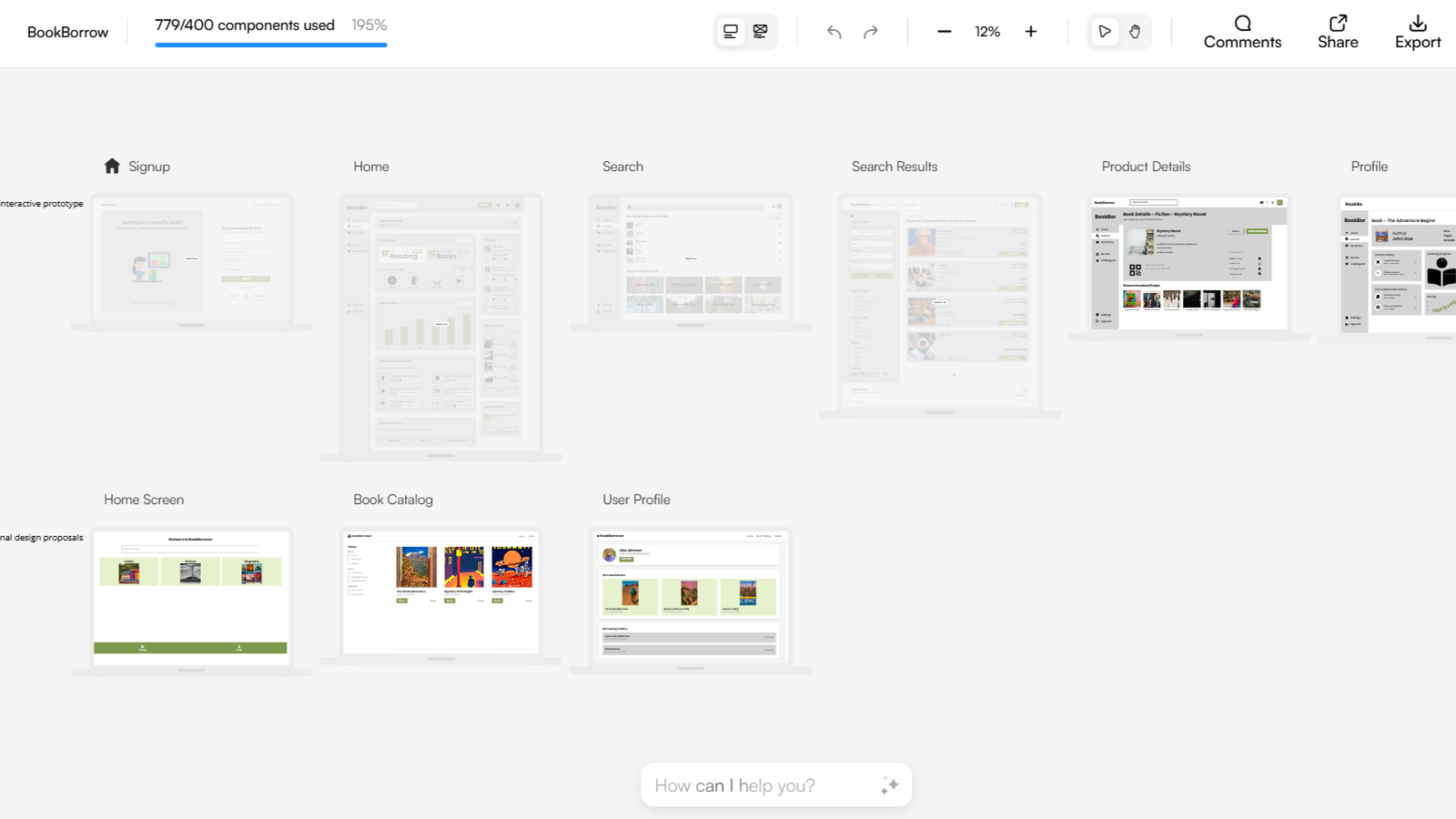Select the Profile screen label
Screen dimensions: 1456x819
click(x=1370, y=167)
